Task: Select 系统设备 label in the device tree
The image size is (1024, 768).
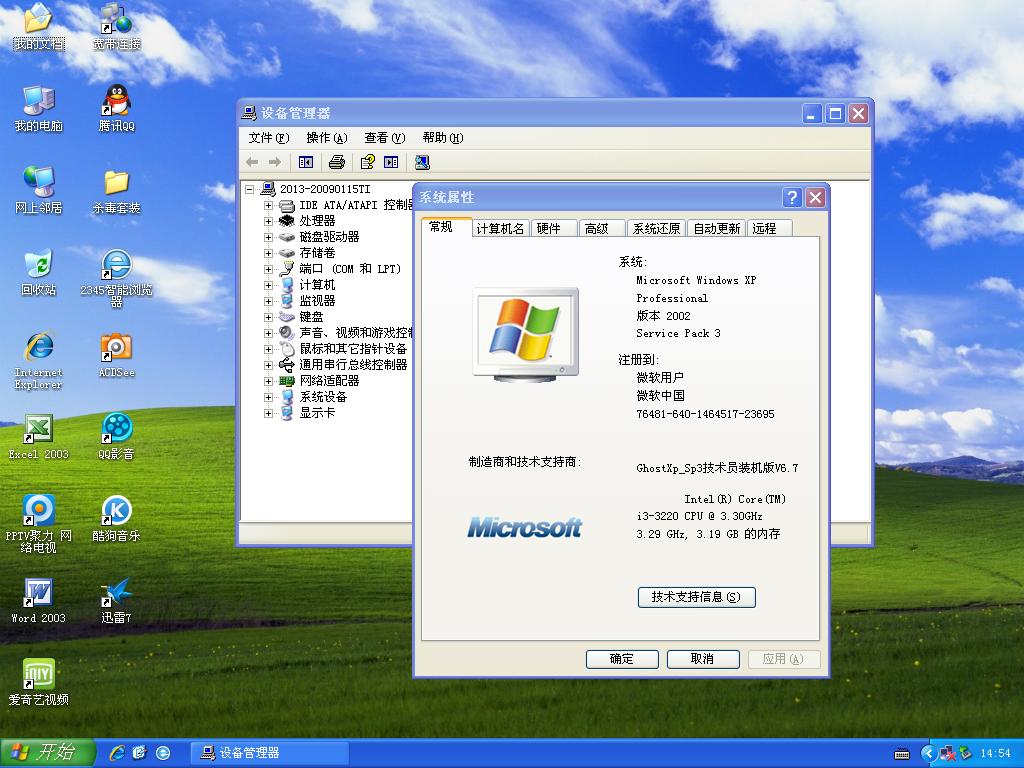Action: (x=323, y=397)
